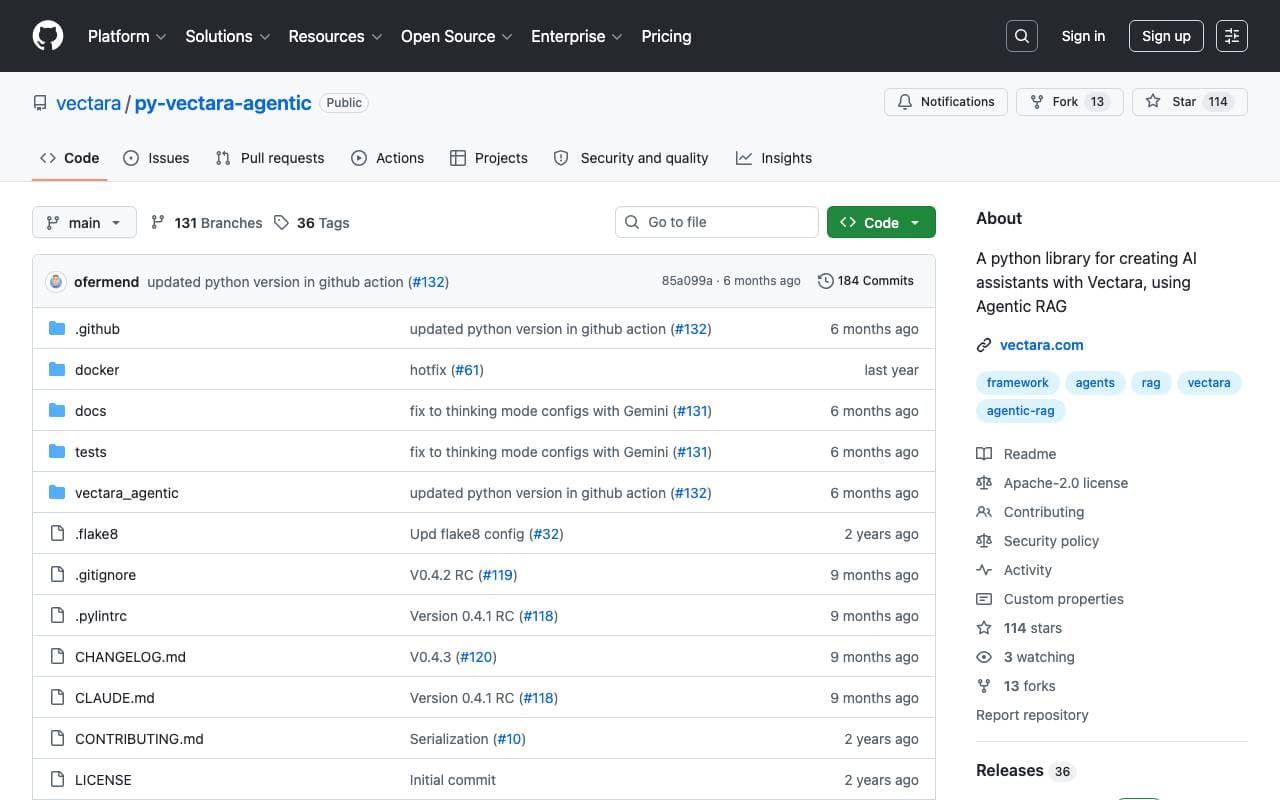Expand the Resources menu
Viewport: 1280px width, 800px height.
pyautogui.click(x=335, y=36)
